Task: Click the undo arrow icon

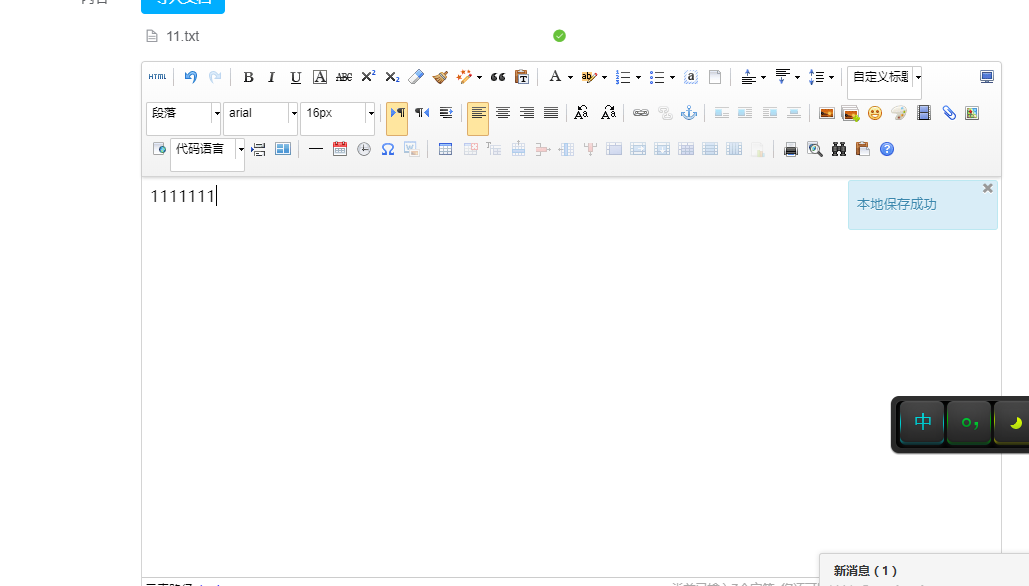Action: pyautogui.click(x=191, y=77)
